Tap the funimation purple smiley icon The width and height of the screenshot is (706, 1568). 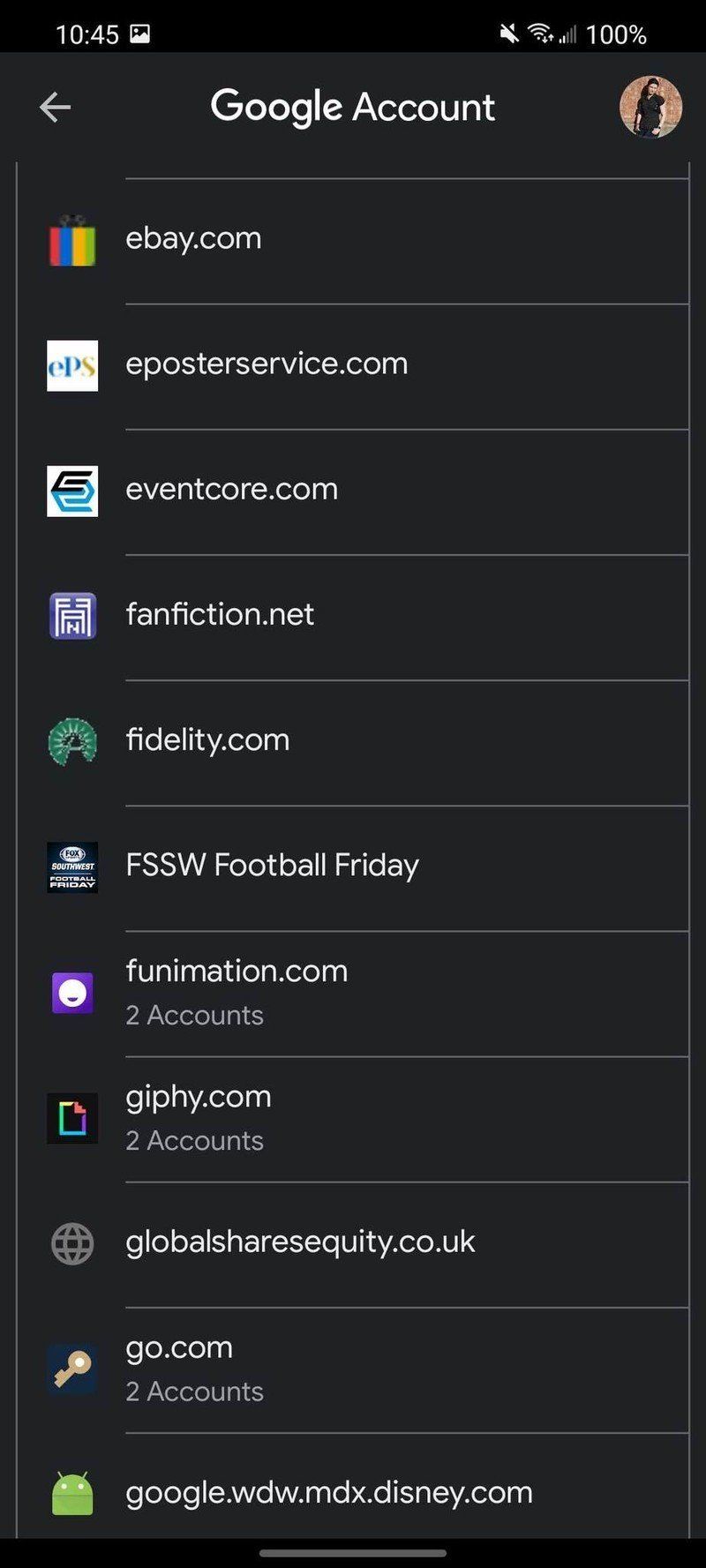(72, 993)
